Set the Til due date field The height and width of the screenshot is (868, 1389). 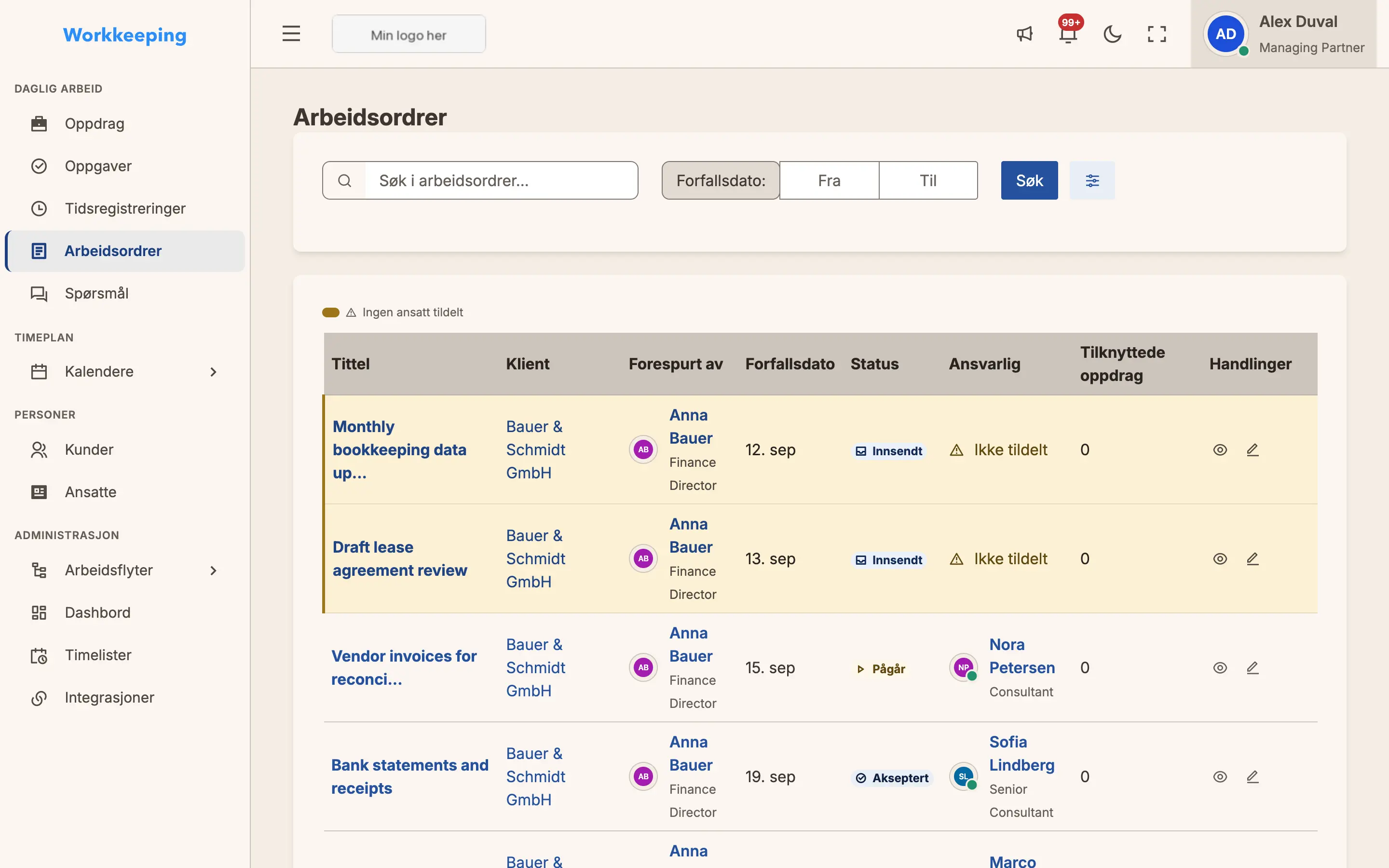928,180
